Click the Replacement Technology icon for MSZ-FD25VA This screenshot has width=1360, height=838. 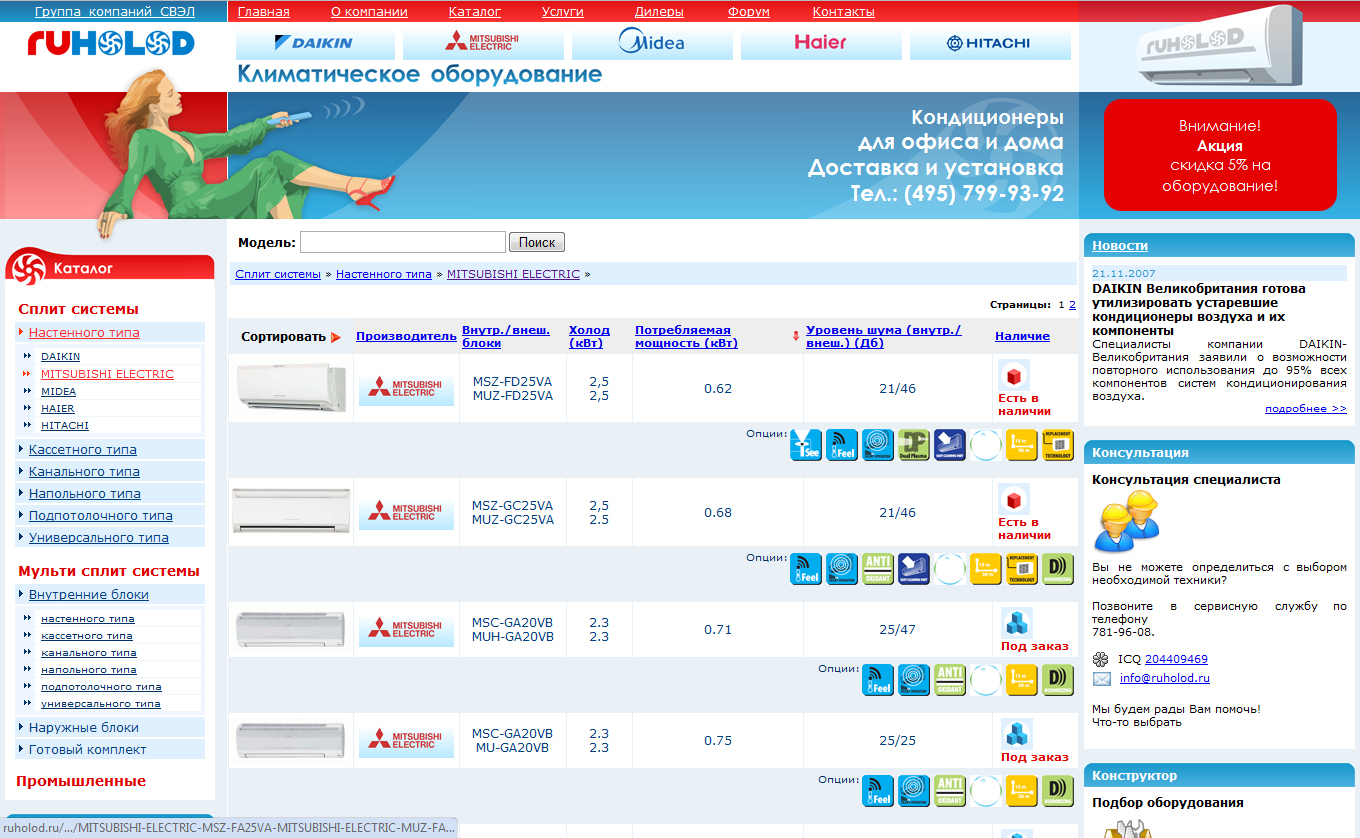point(1058,445)
